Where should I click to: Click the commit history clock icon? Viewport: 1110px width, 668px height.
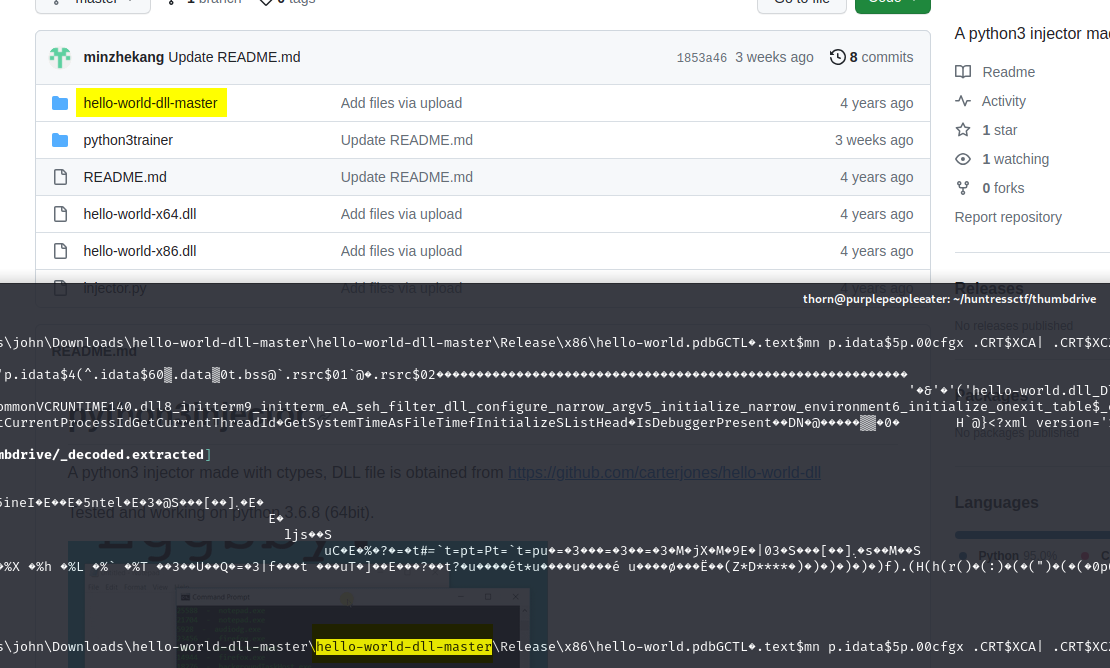pyautogui.click(x=837, y=57)
